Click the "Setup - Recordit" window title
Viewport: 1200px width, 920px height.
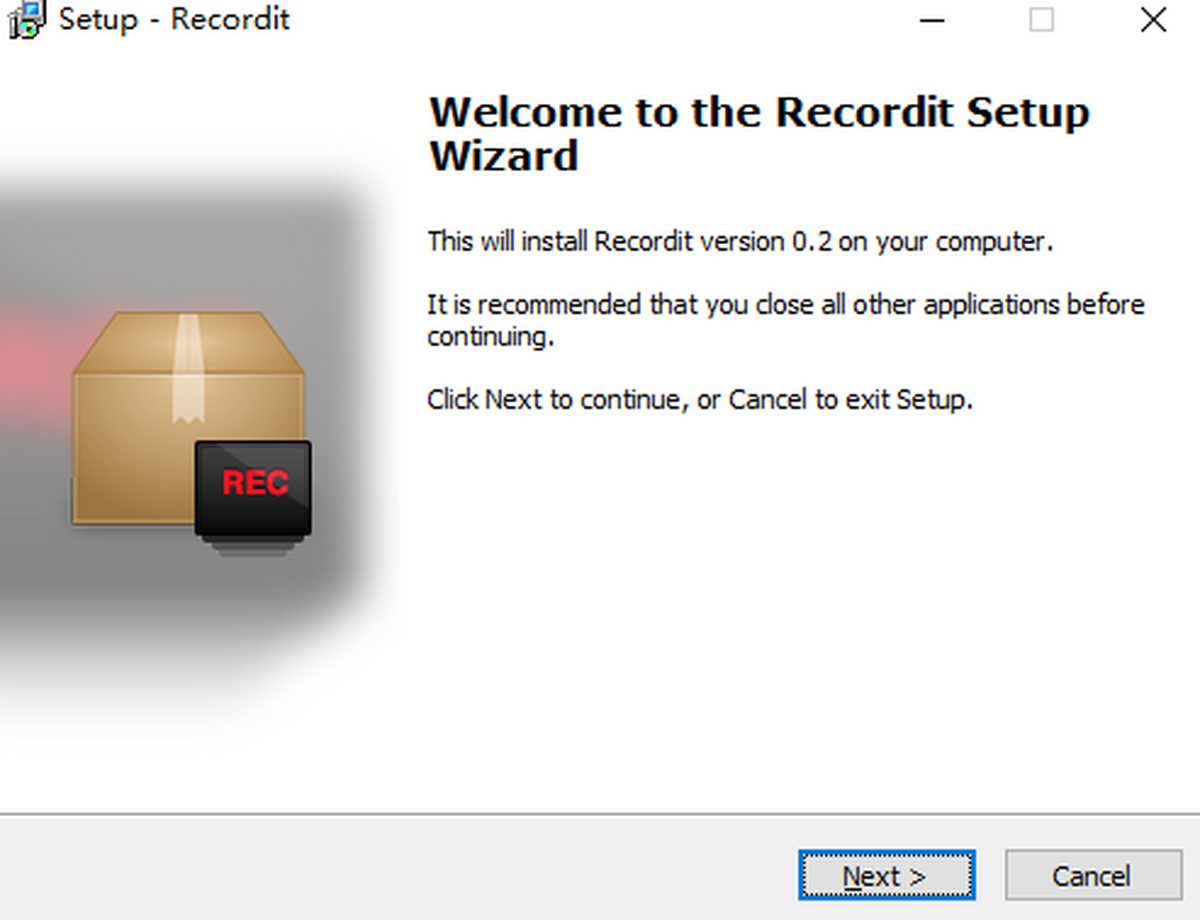point(174,20)
